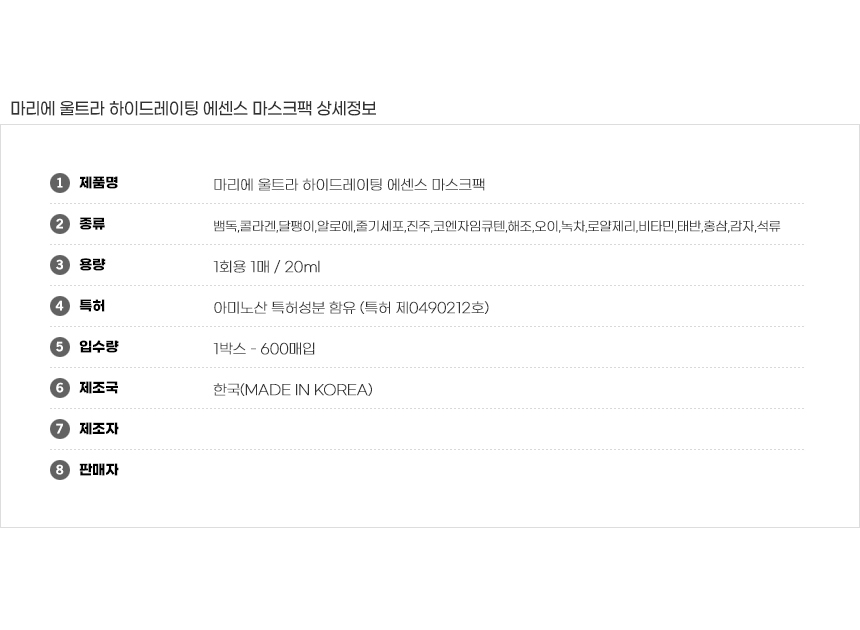Click the number 2 circle icon

[60, 224]
